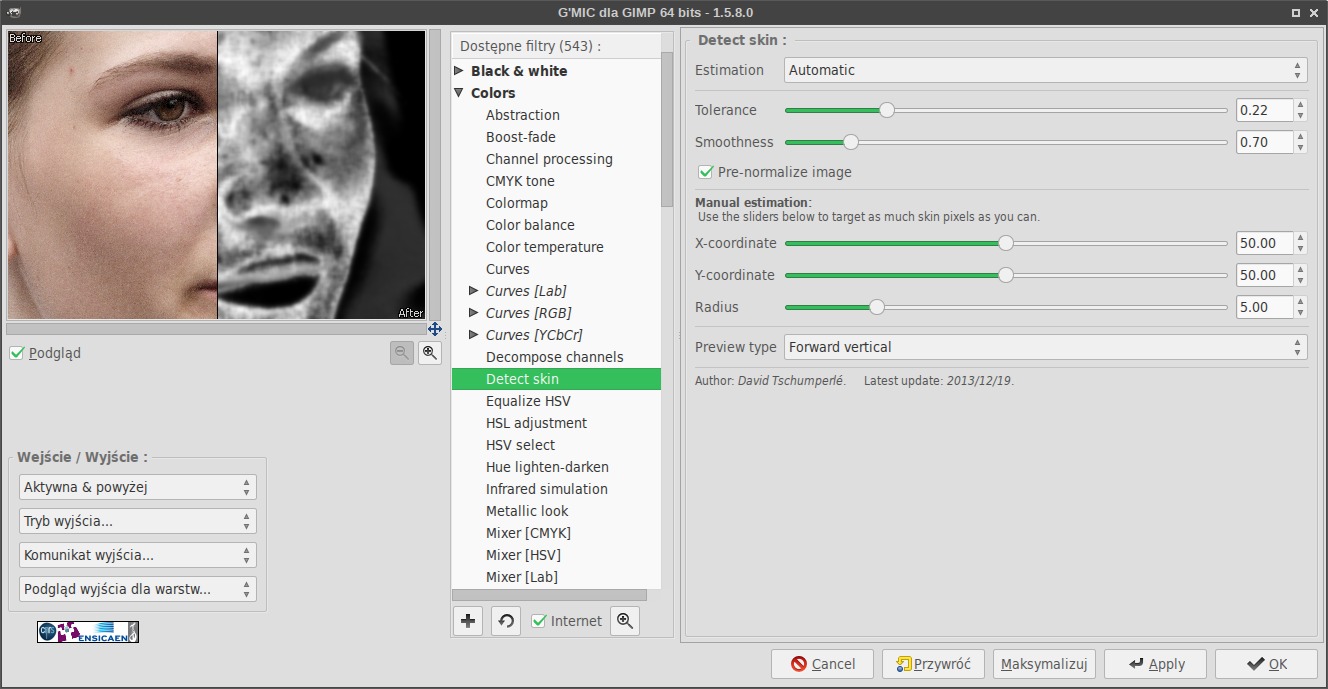Refresh the filter list
The image size is (1328, 689).
pos(506,621)
